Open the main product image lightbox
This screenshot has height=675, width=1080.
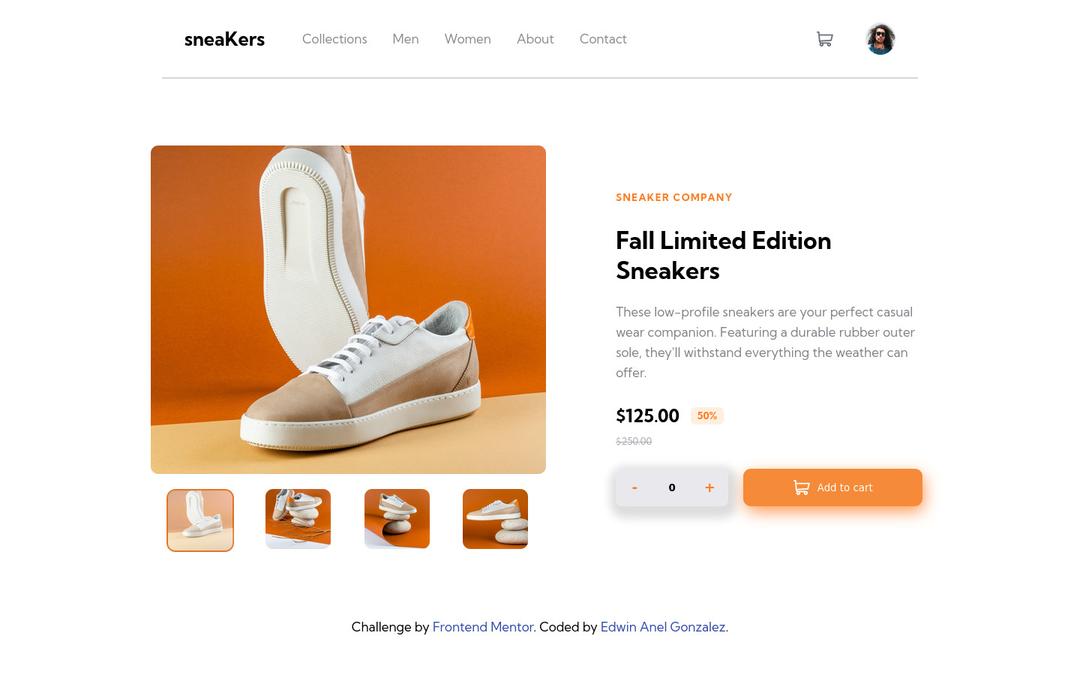348,309
